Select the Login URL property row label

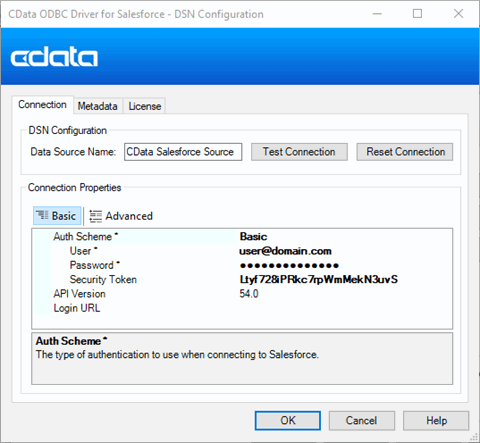(x=77, y=308)
